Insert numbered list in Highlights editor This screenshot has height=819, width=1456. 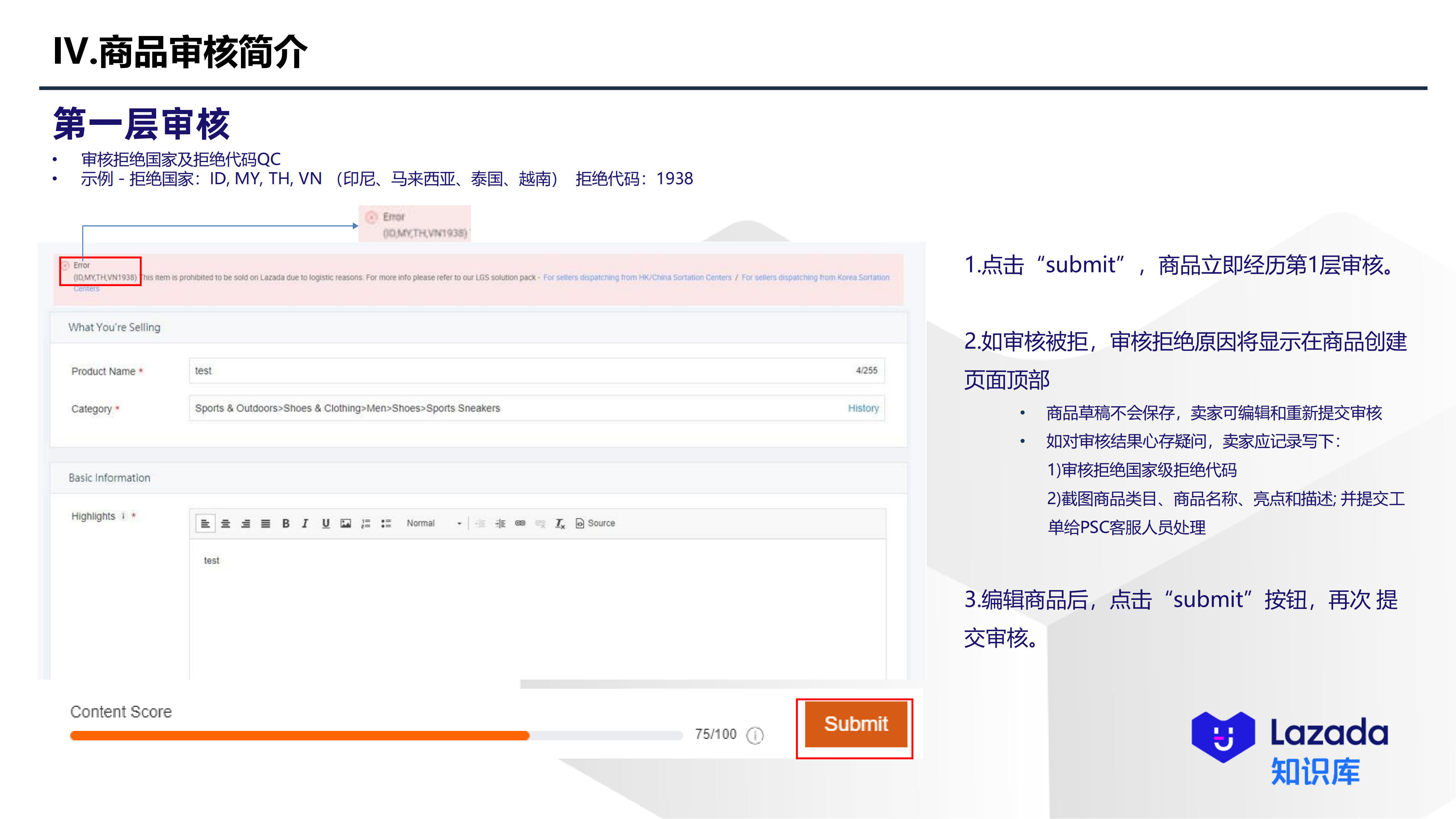click(366, 523)
